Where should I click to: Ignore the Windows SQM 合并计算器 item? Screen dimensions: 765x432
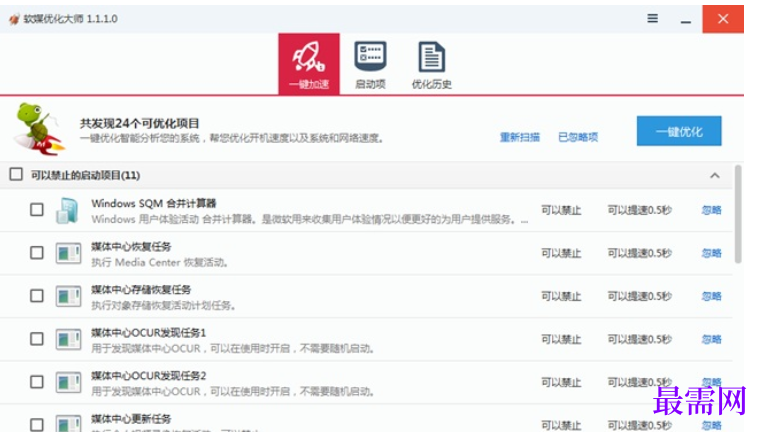coord(711,210)
